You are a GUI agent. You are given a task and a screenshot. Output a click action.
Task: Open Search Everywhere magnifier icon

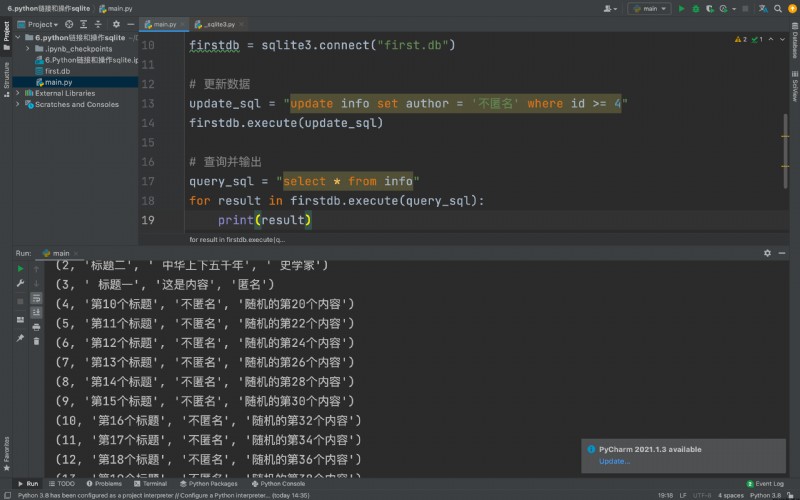tap(778, 9)
